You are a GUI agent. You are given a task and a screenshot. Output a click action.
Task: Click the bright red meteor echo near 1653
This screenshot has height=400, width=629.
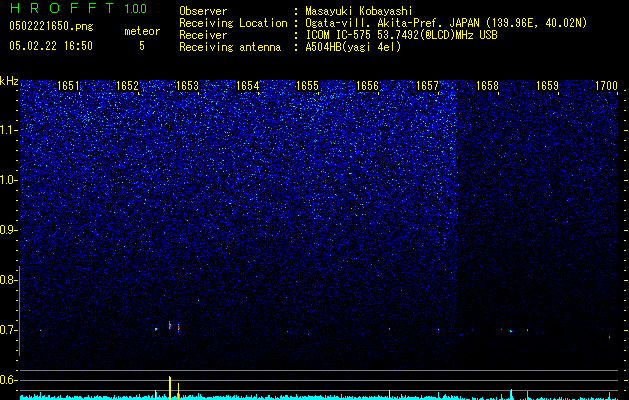(x=170, y=325)
